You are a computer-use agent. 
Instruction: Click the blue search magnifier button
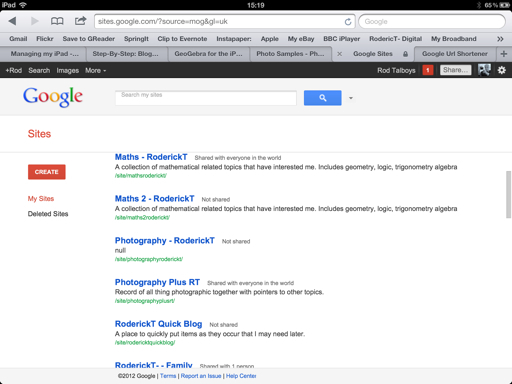(x=322, y=98)
